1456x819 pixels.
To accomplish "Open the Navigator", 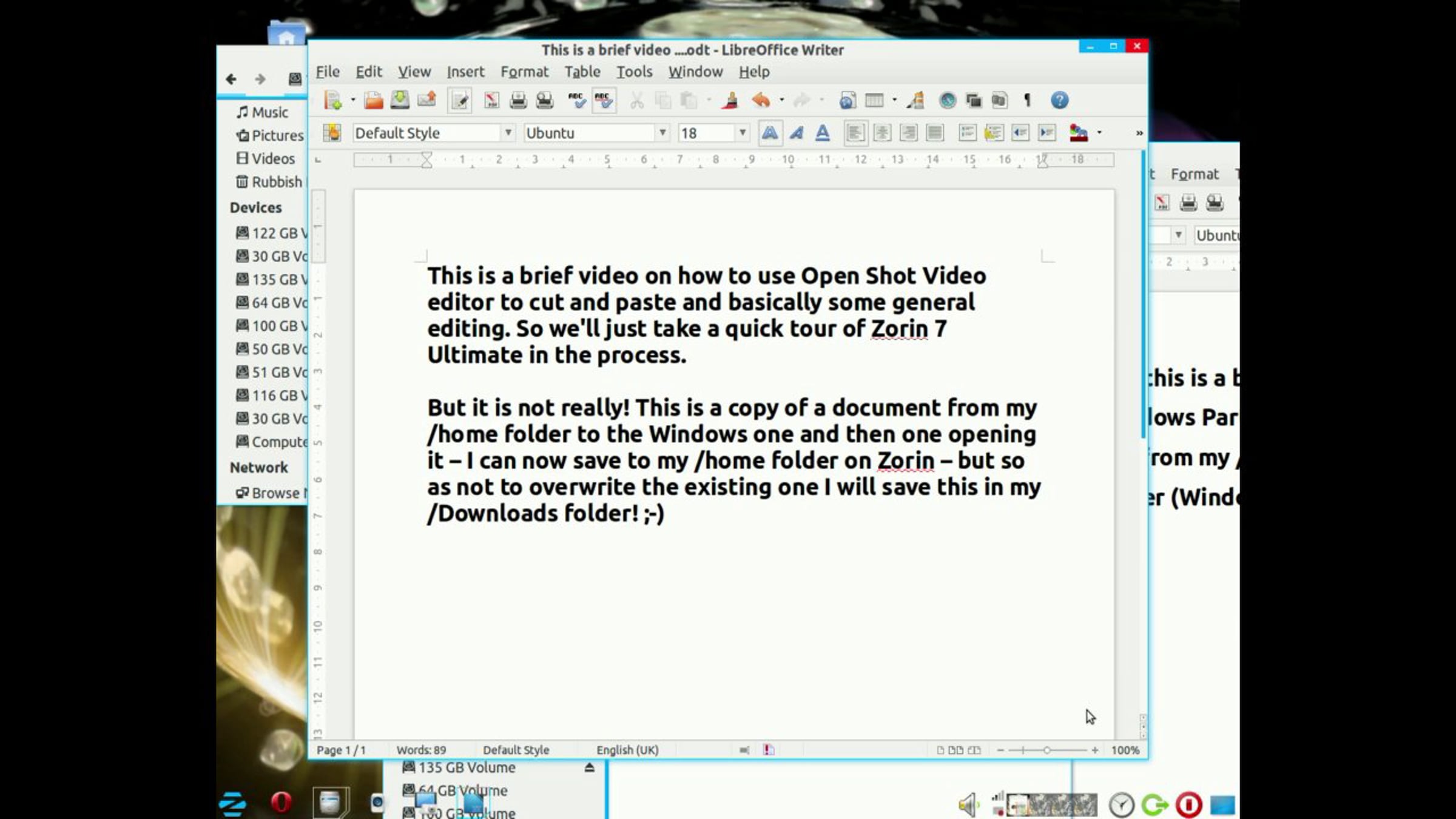I will pyautogui.click(x=947, y=101).
